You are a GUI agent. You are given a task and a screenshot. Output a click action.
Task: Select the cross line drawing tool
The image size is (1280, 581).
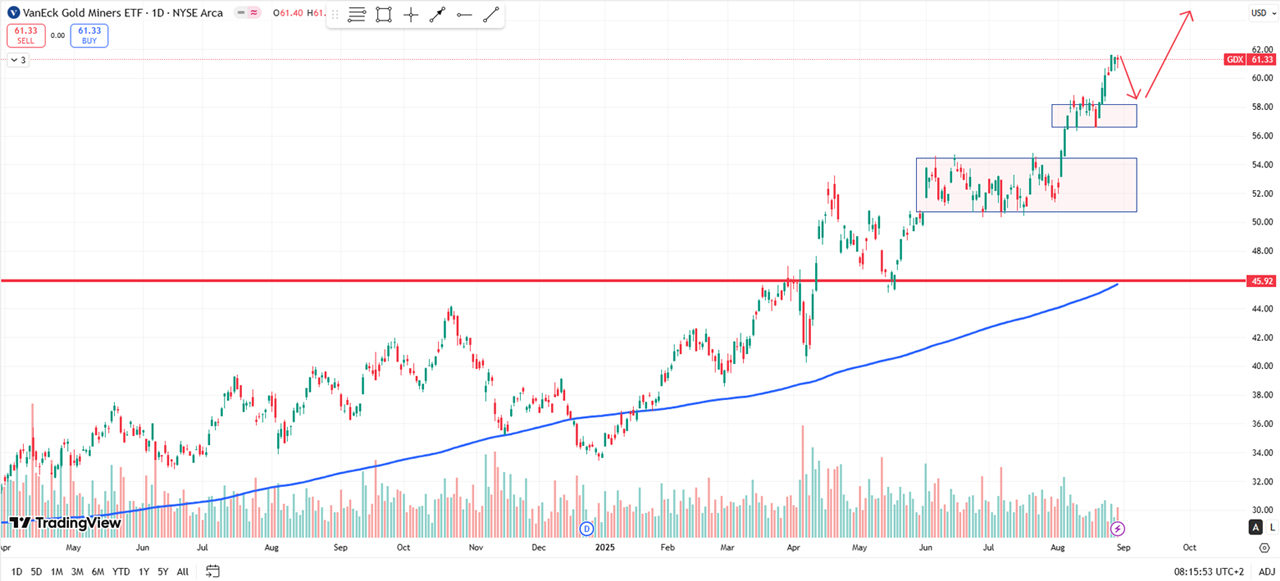pos(410,15)
